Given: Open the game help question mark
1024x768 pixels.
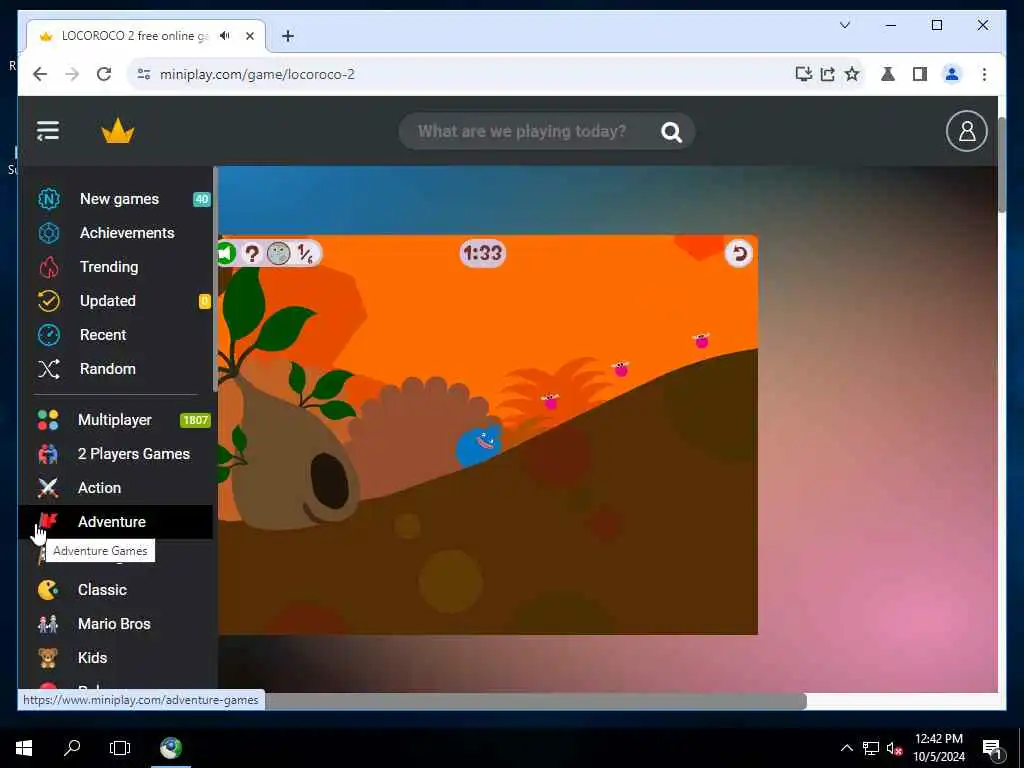Looking at the screenshot, I should click(251, 253).
